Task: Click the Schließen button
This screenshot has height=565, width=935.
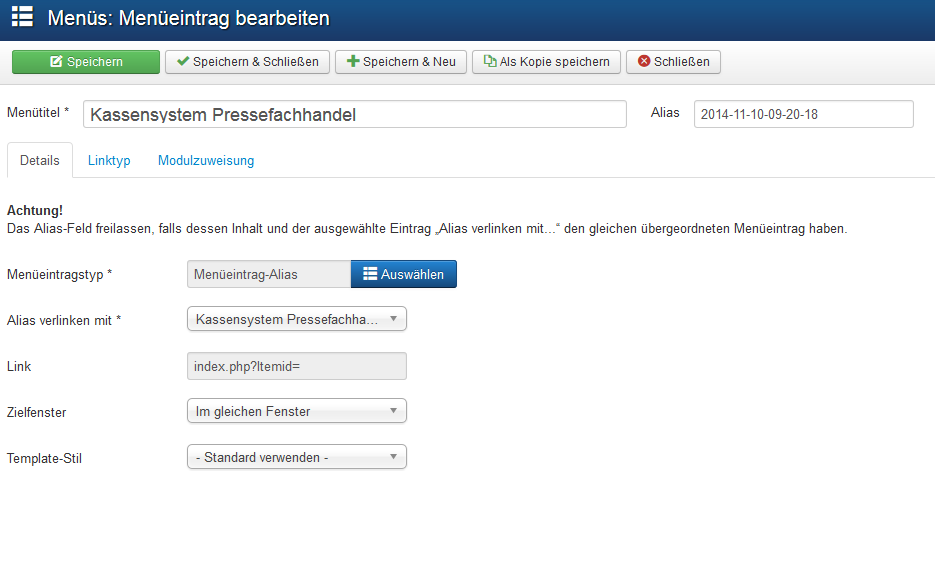Action: (x=673, y=62)
